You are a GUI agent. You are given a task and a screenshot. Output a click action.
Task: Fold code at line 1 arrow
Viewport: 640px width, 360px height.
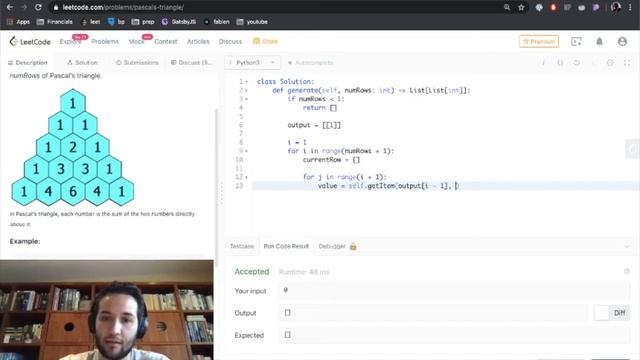pyautogui.click(x=247, y=82)
